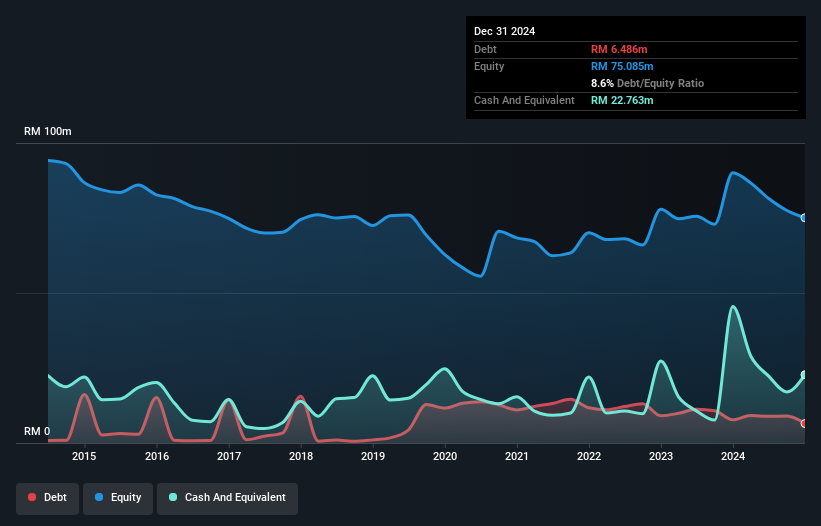Image resolution: width=821 pixels, height=526 pixels.
Task: Click the 2016 x-axis label
Action: [x=157, y=456]
